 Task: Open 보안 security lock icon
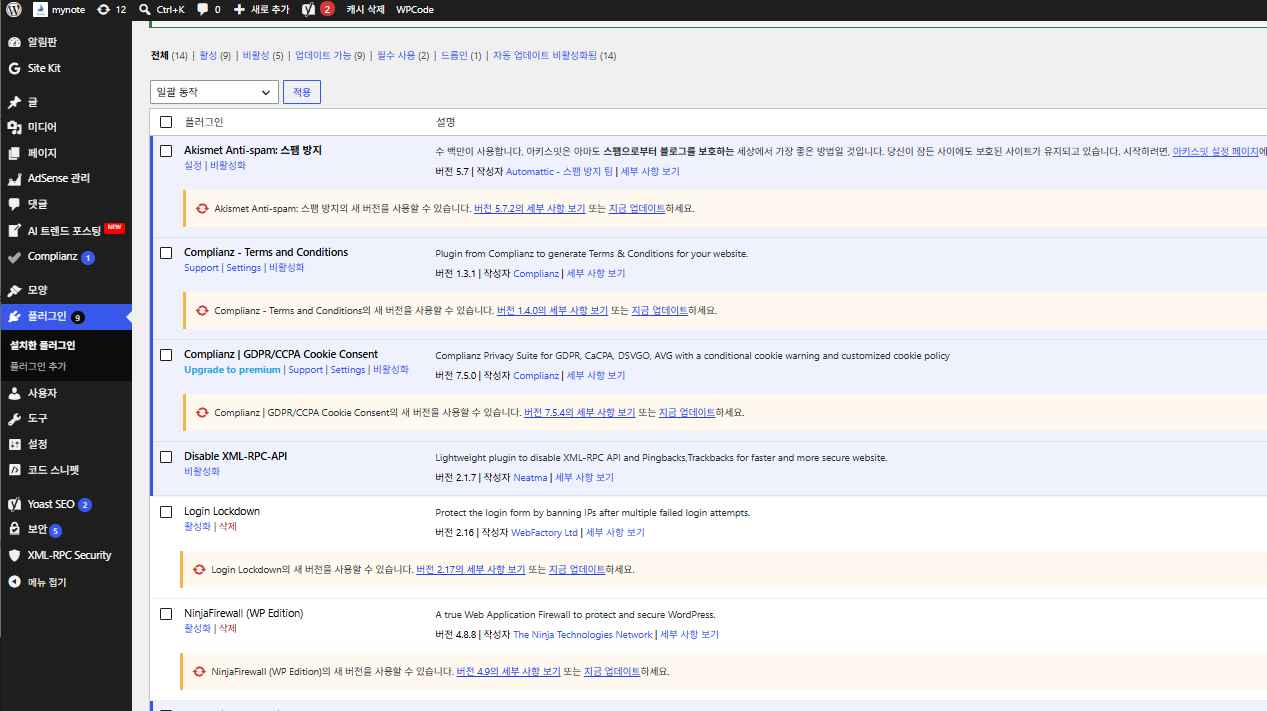coord(14,529)
